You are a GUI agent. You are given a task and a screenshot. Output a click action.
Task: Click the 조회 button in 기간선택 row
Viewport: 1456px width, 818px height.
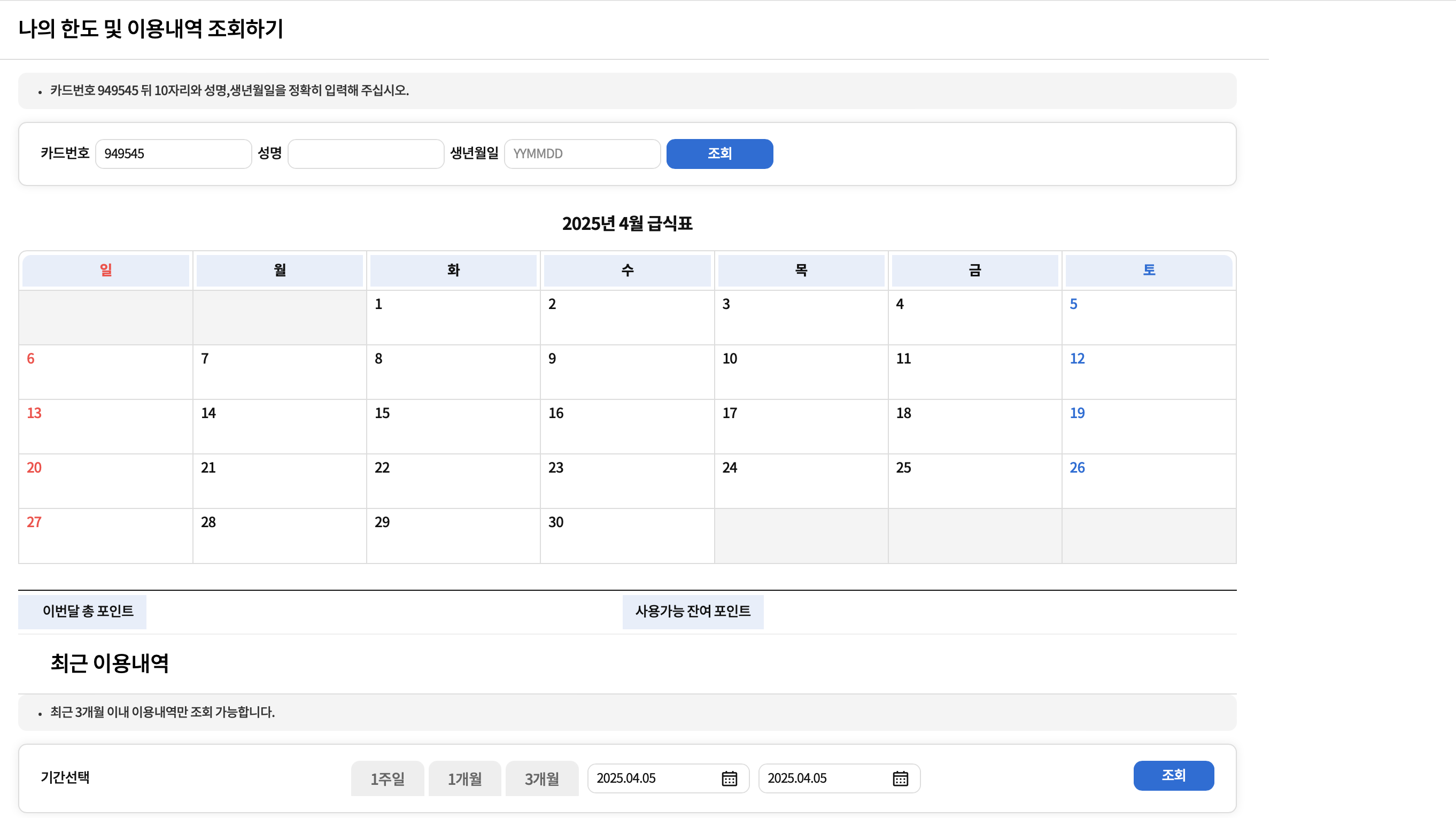click(1173, 775)
